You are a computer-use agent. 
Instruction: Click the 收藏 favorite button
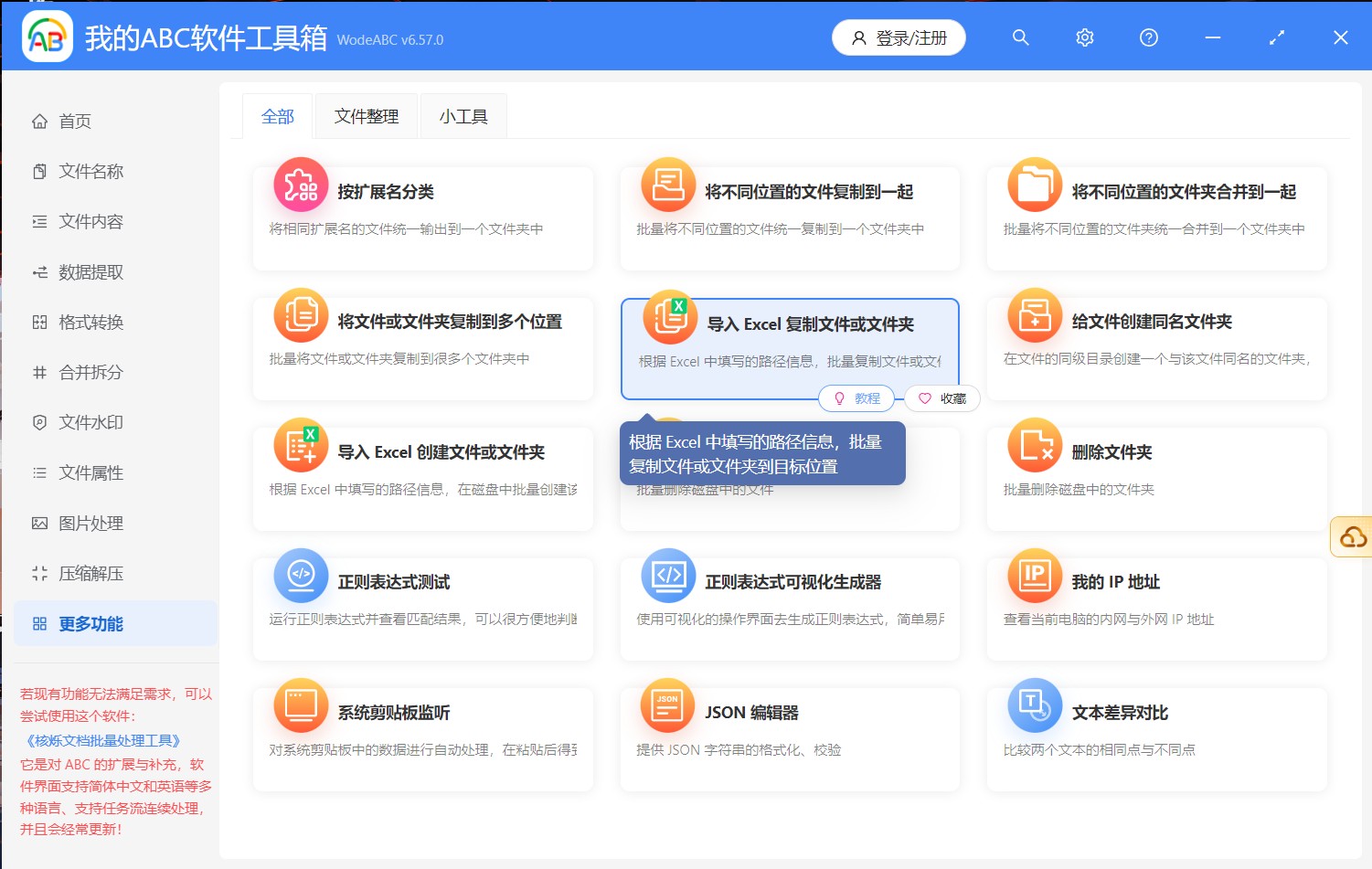tap(942, 398)
